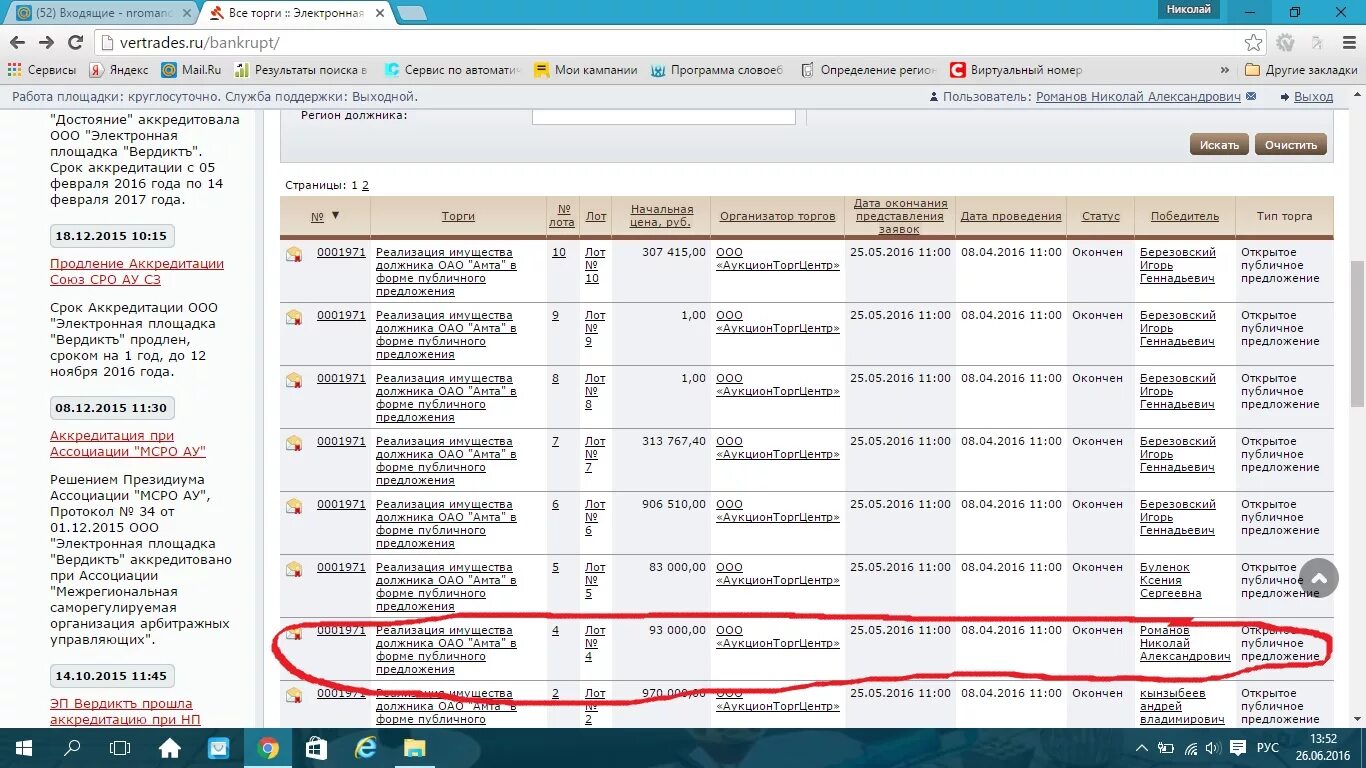Open winner Романов Николай Александрович in table
The width and height of the screenshot is (1366, 768).
[x=1185, y=643]
